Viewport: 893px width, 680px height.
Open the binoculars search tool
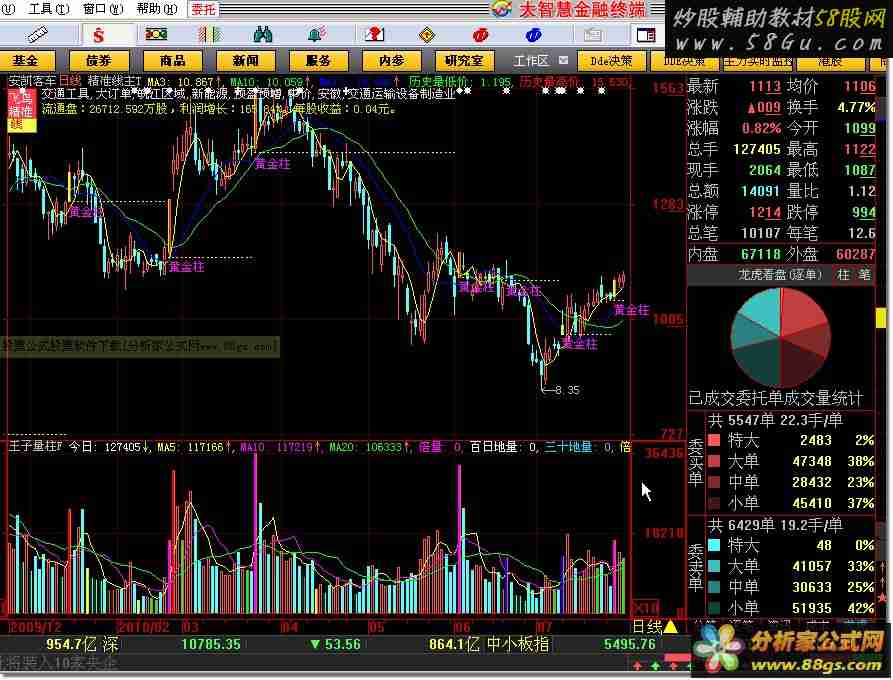pyautogui.click(x=263, y=35)
